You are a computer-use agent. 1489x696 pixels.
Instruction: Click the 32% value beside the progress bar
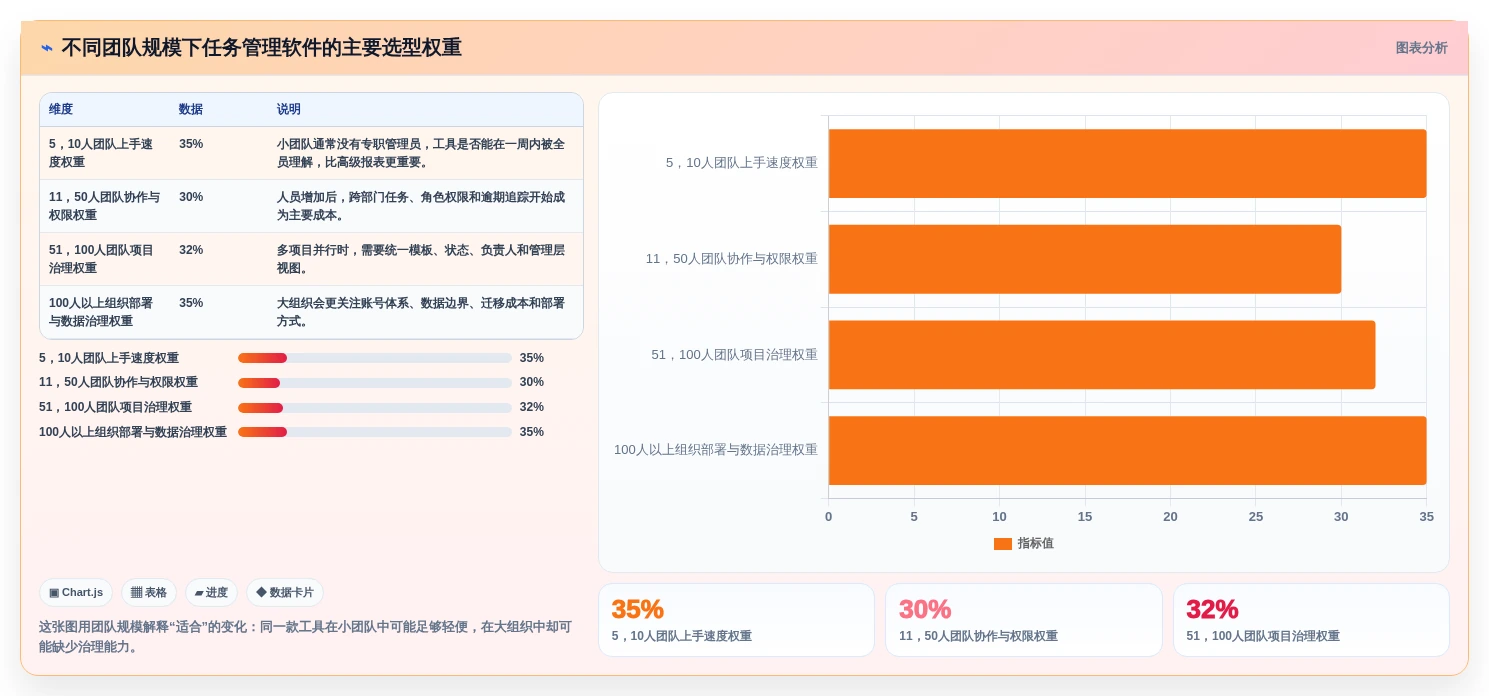[x=532, y=407]
